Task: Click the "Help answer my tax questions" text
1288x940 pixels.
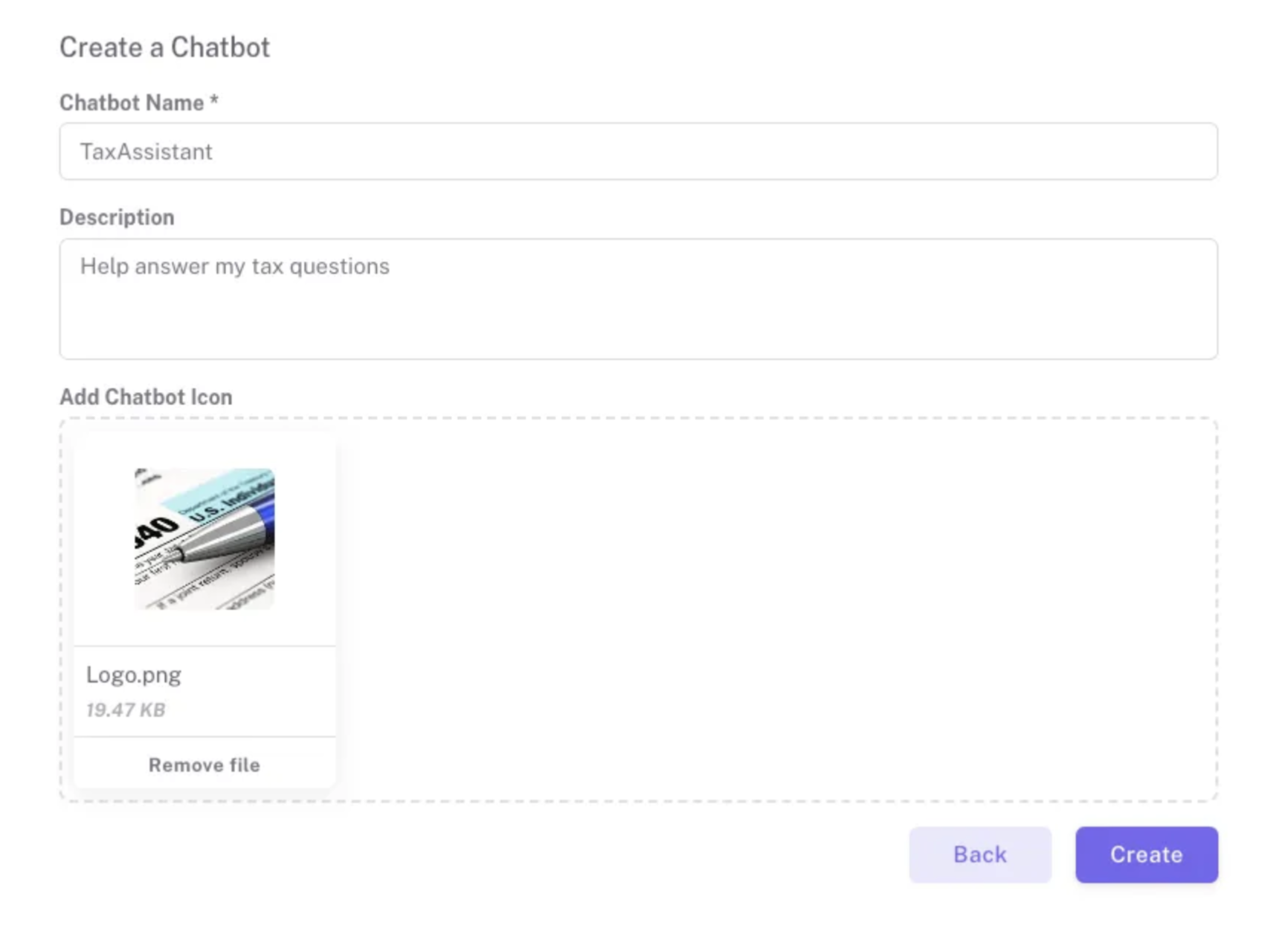Action: (234, 266)
